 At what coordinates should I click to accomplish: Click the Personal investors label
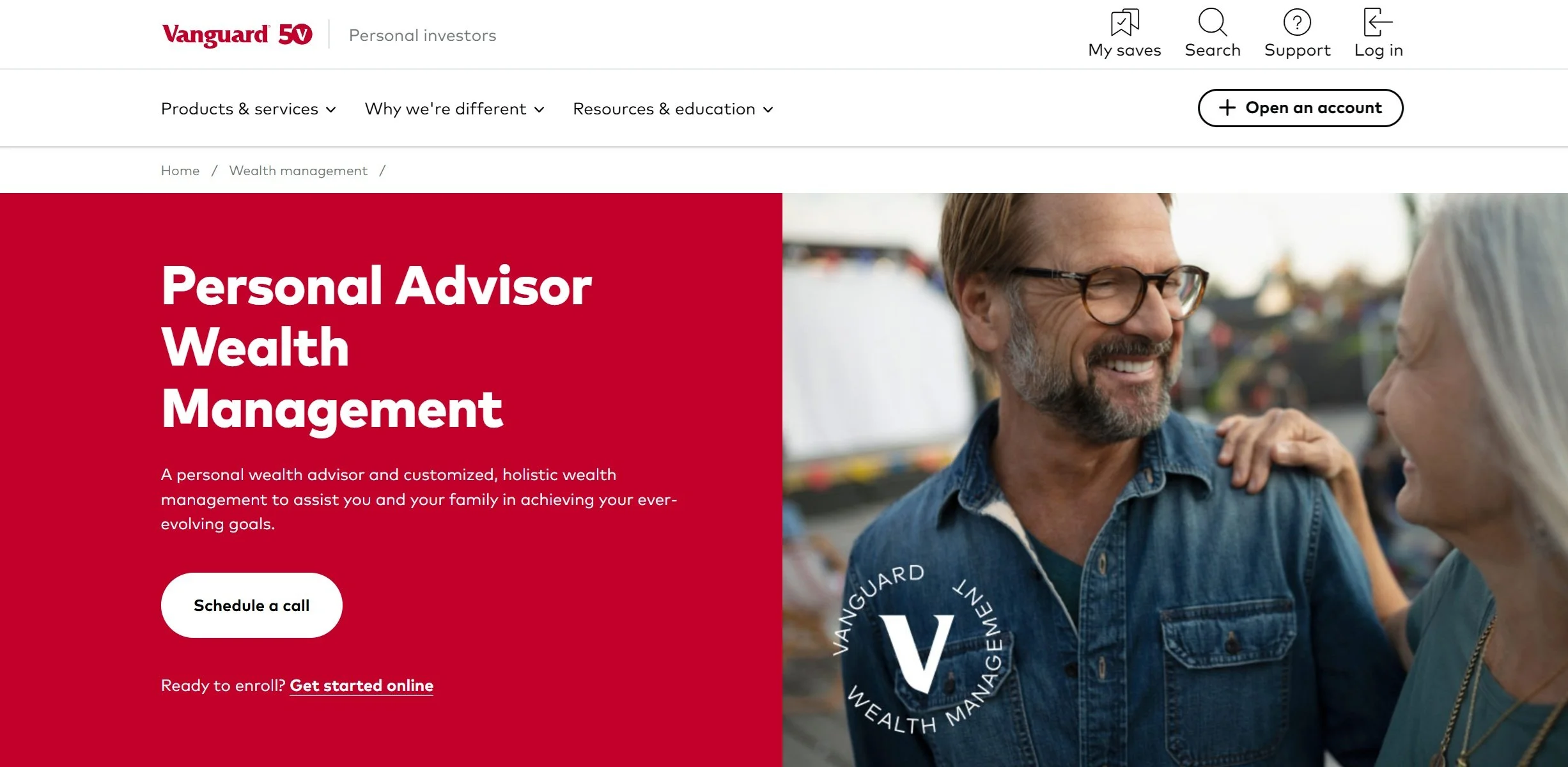[x=423, y=35]
